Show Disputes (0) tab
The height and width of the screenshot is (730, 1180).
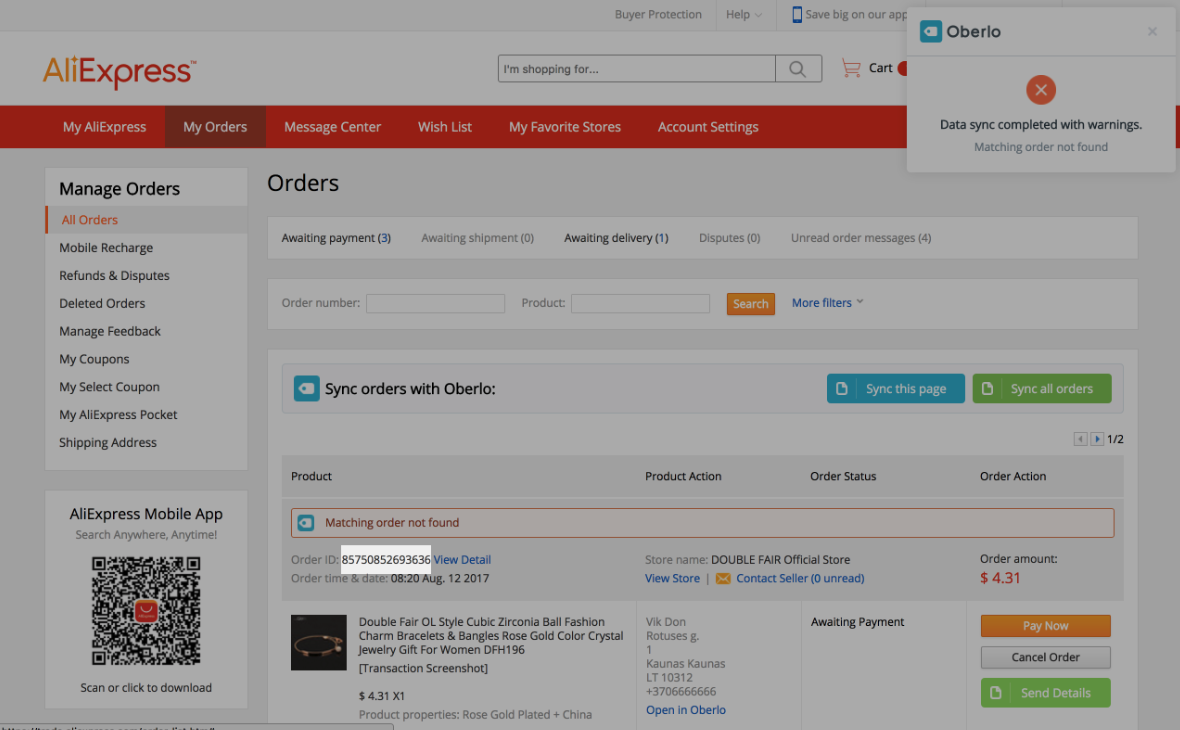coord(729,238)
